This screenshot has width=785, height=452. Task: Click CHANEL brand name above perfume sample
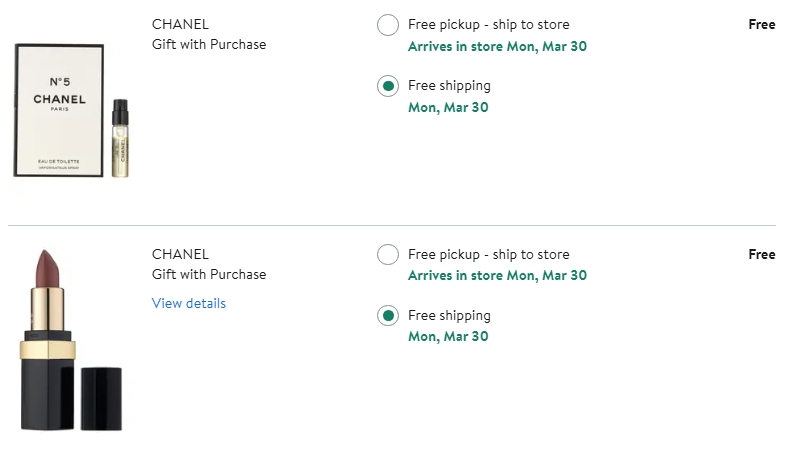coord(180,24)
